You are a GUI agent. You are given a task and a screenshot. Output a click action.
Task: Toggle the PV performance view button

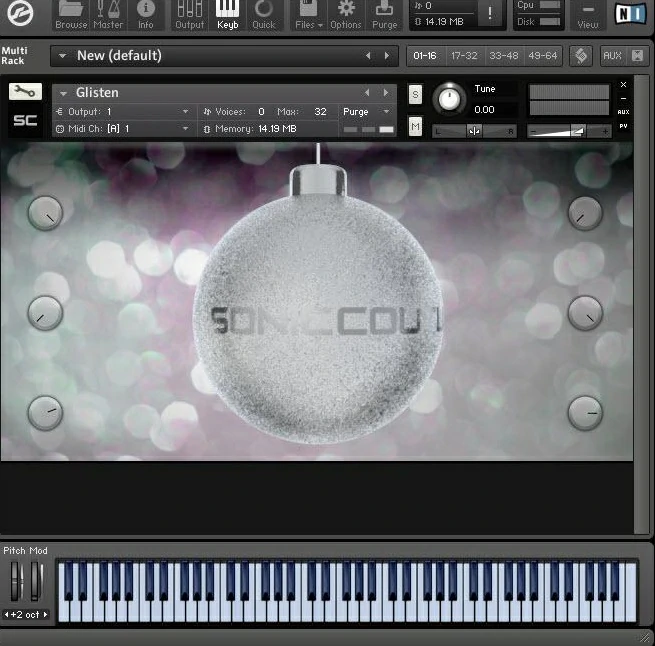(623, 126)
